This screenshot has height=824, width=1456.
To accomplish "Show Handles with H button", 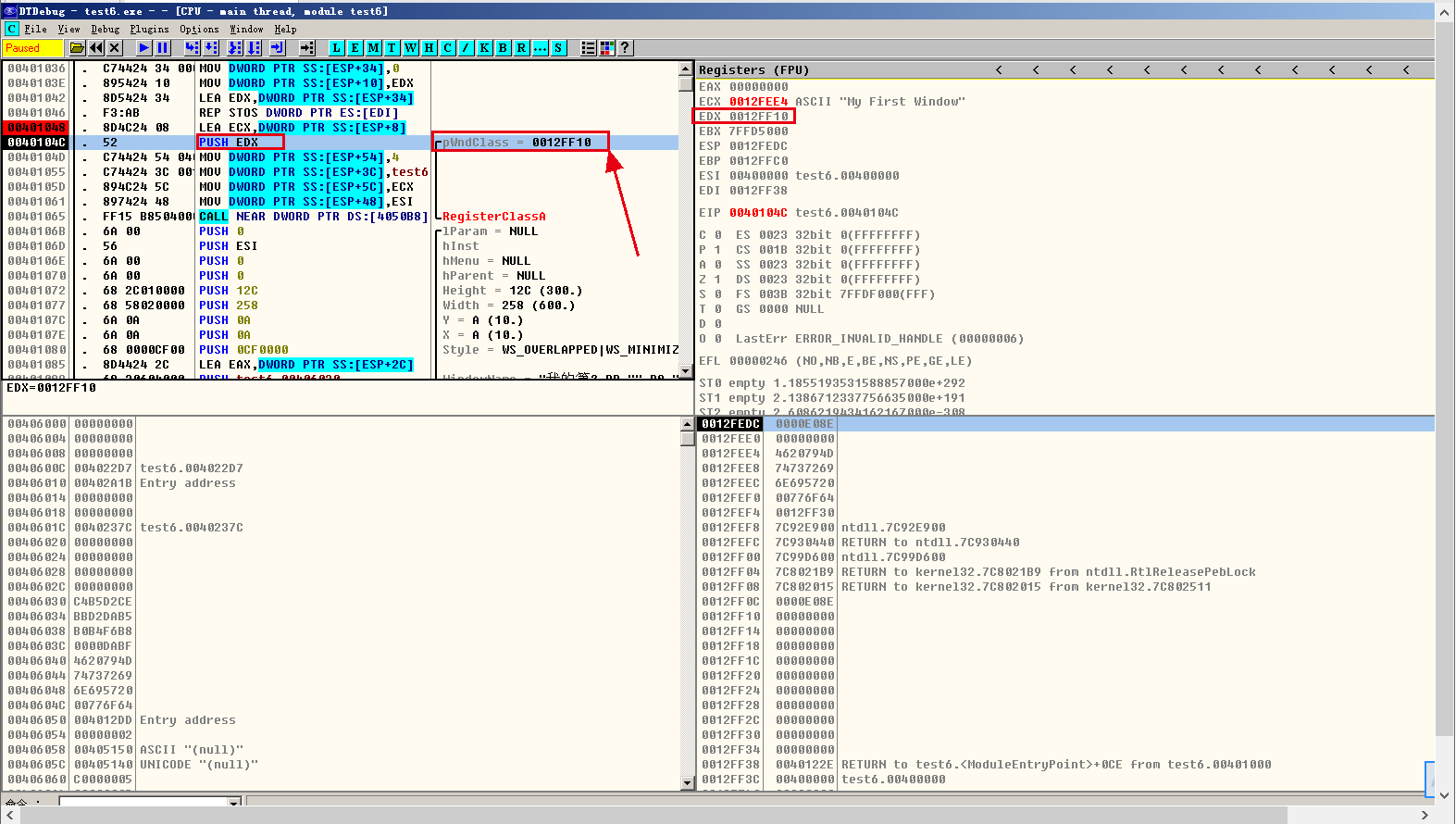I will click(x=429, y=48).
